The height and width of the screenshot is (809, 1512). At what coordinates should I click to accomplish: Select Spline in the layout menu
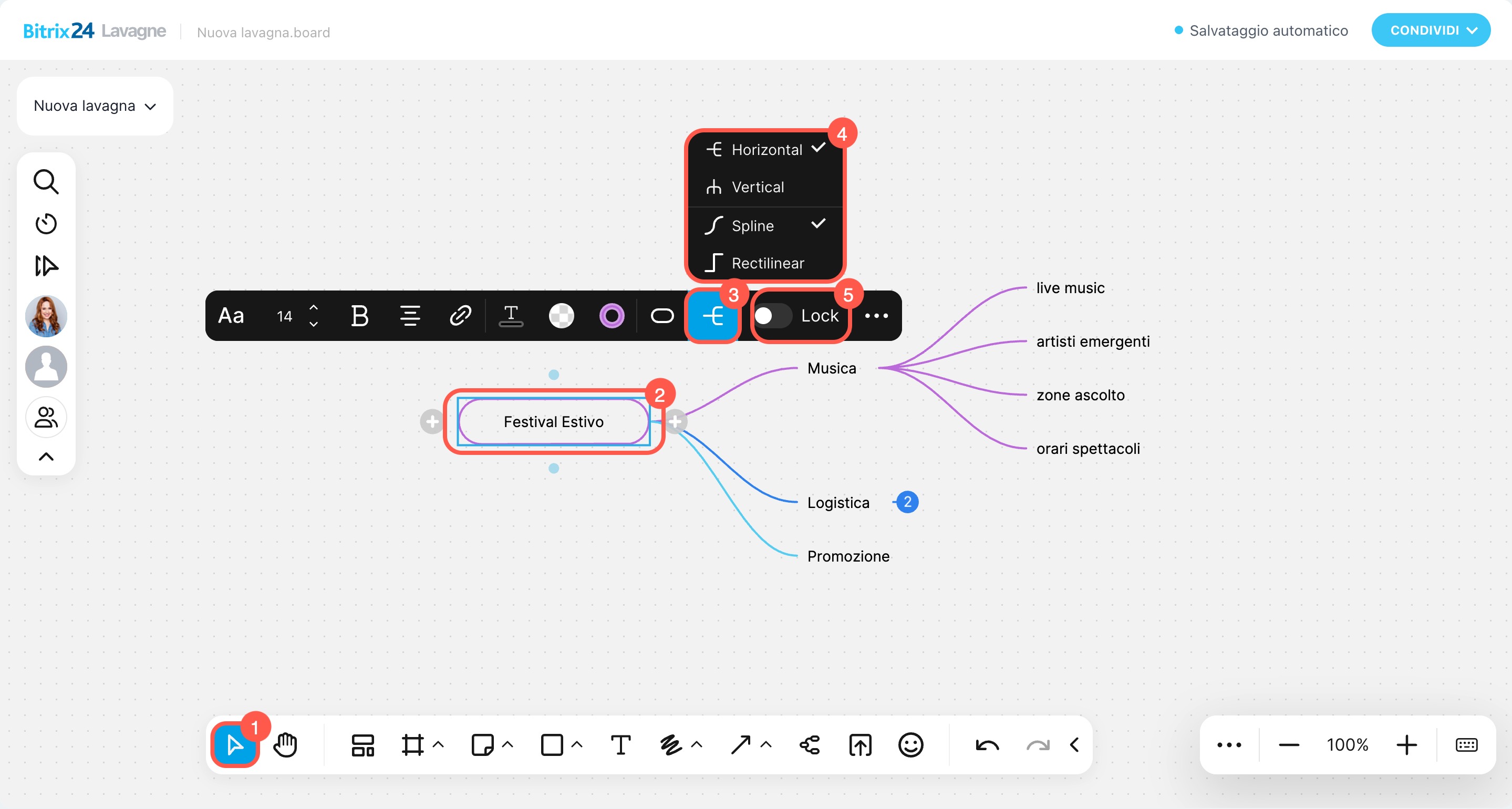coord(752,225)
